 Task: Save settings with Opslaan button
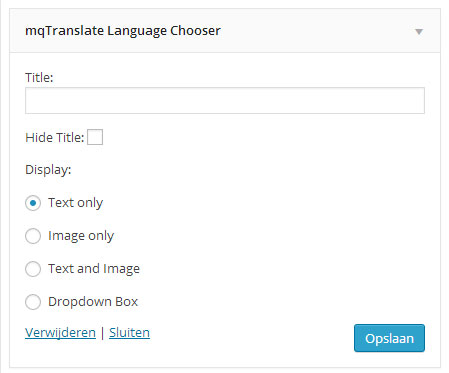point(389,338)
